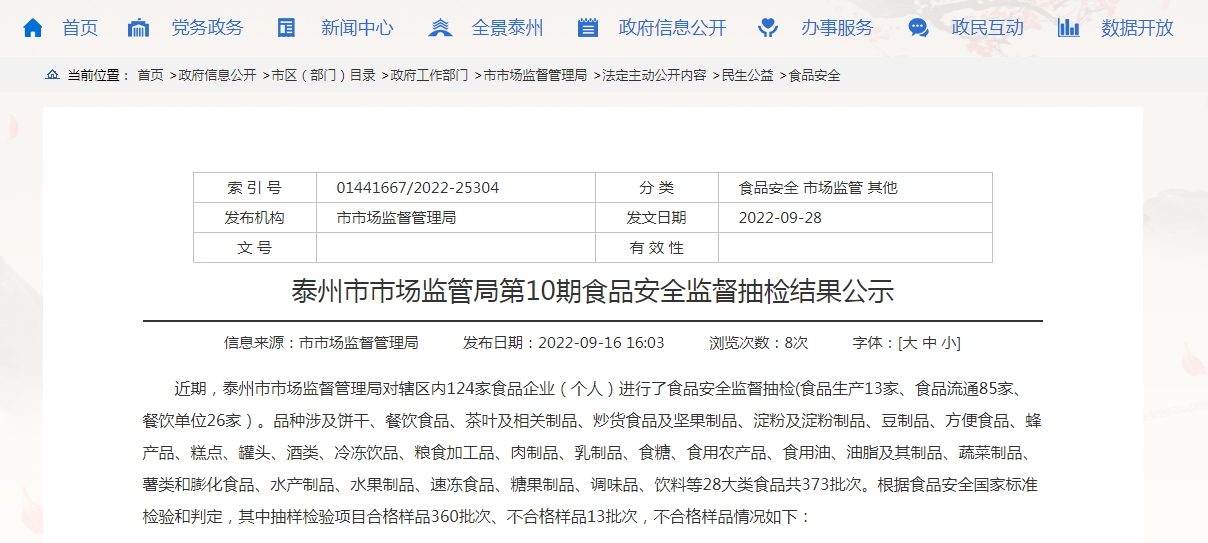Click the 新闻中心 newspaper icon
This screenshot has height=543, width=1208.
tap(287, 28)
